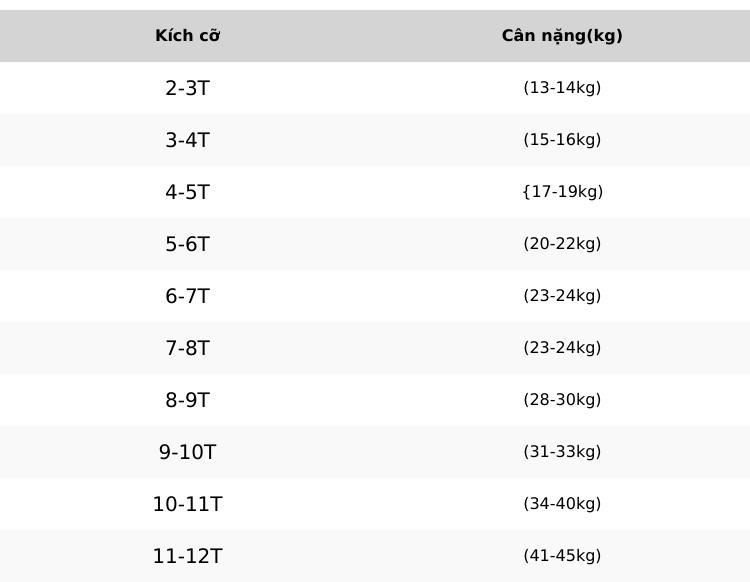Select the 2-3T size cell
Image resolution: width=750 pixels, height=582 pixels.
(188, 88)
